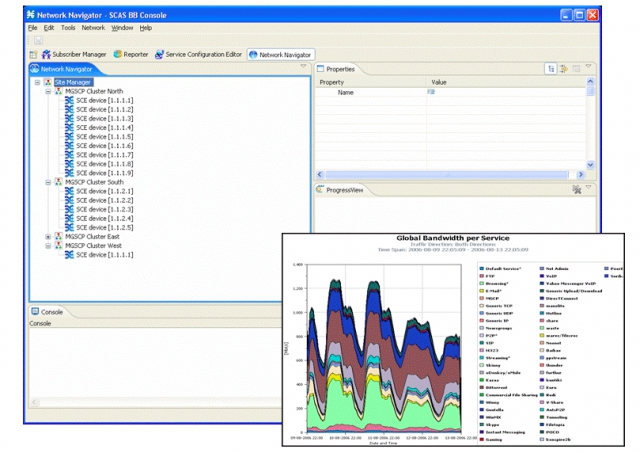Open the Edit menu
This screenshot has height=453, width=640.
[x=49, y=28]
